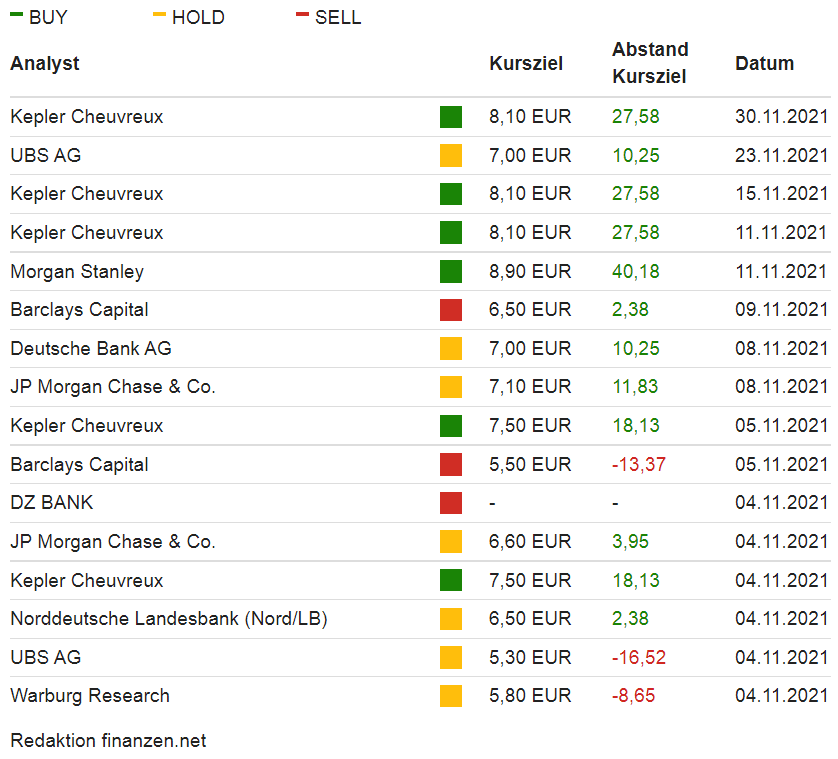Click the yellow square in UBS AG 5,30 EUR row
Image resolution: width=838 pixels, height=759 pixels.
[x=451, y=657]
